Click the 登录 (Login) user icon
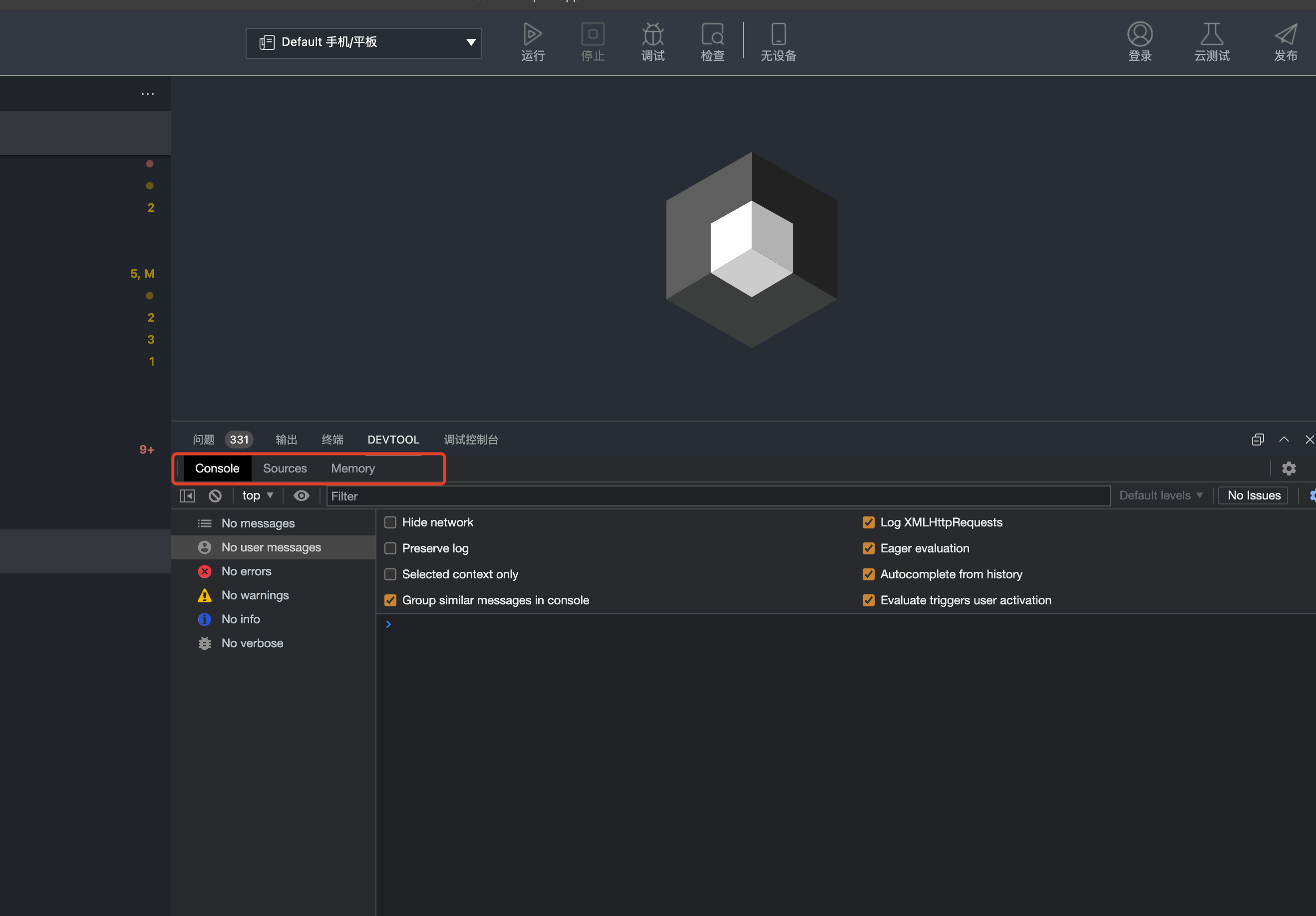Image resolution: width=1316 pixels, height=916 pixels. coord(1139,34)
